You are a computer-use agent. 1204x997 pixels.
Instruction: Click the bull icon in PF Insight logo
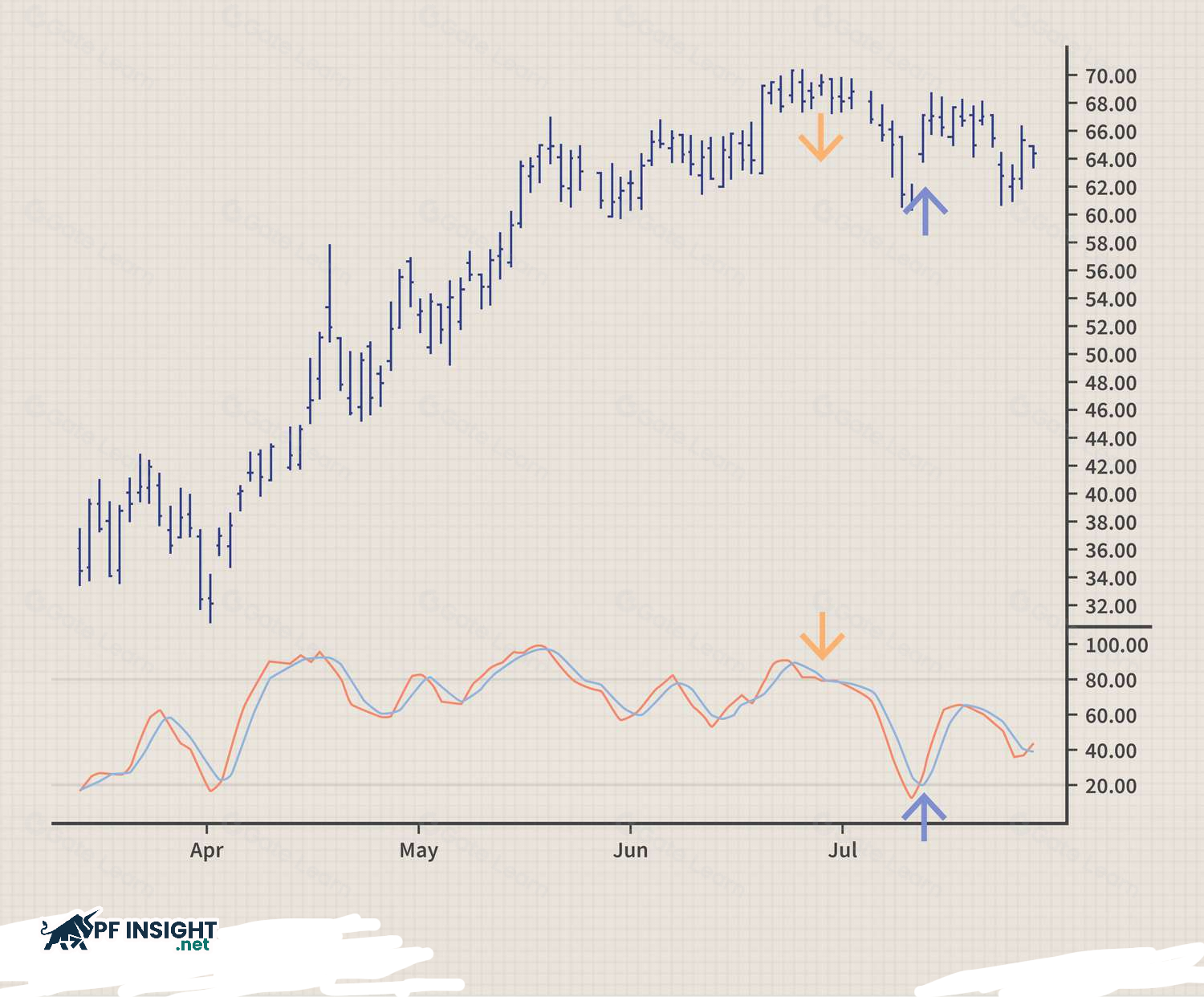pyautogui.click(x=70, y=931)
